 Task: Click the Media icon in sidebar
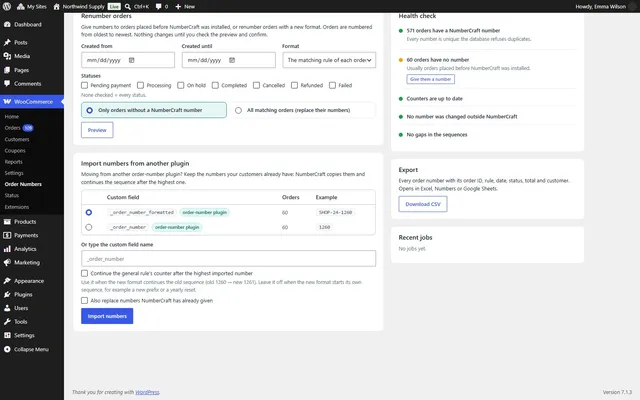7,56
